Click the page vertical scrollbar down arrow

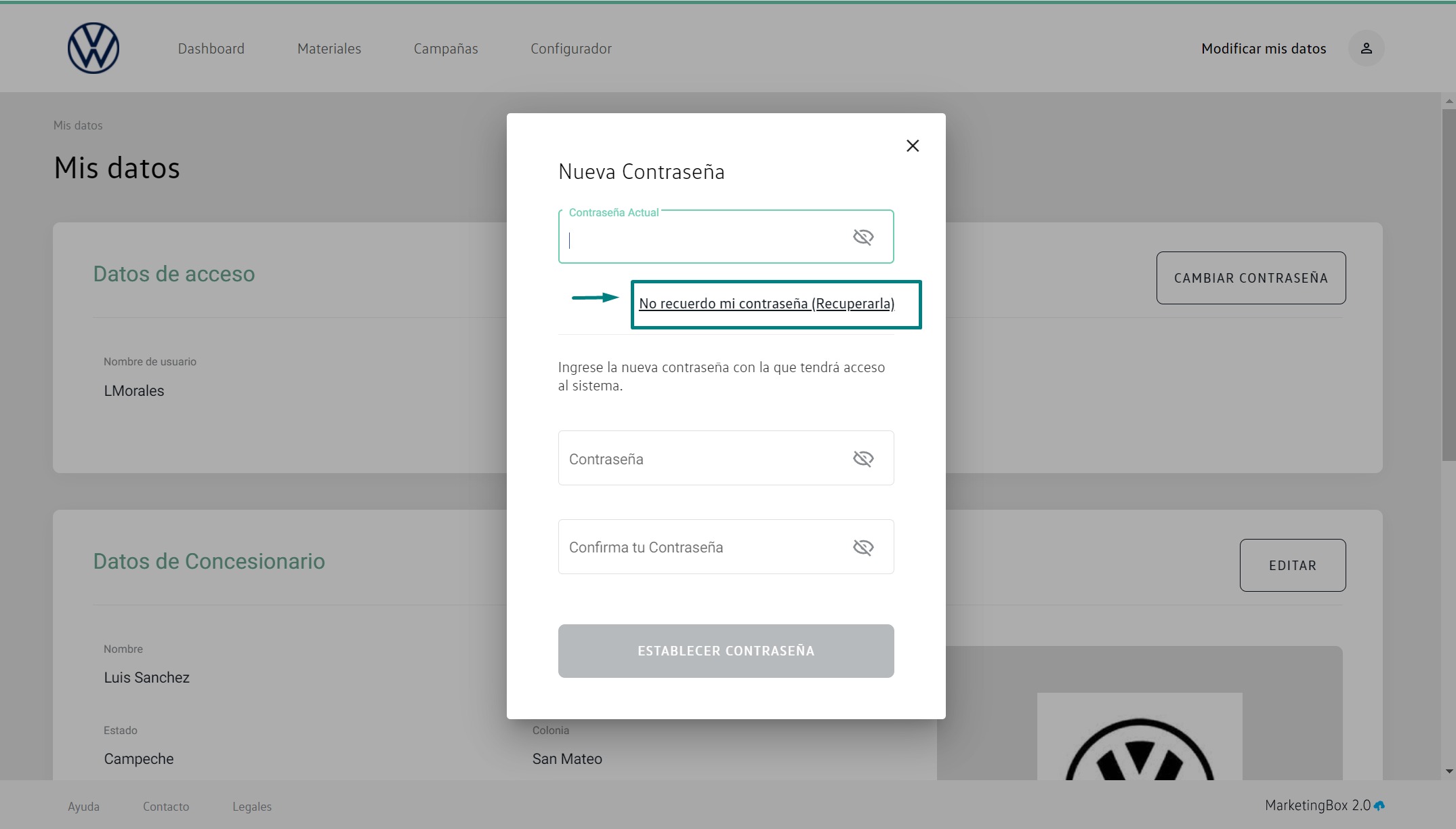coord(1449,771)
